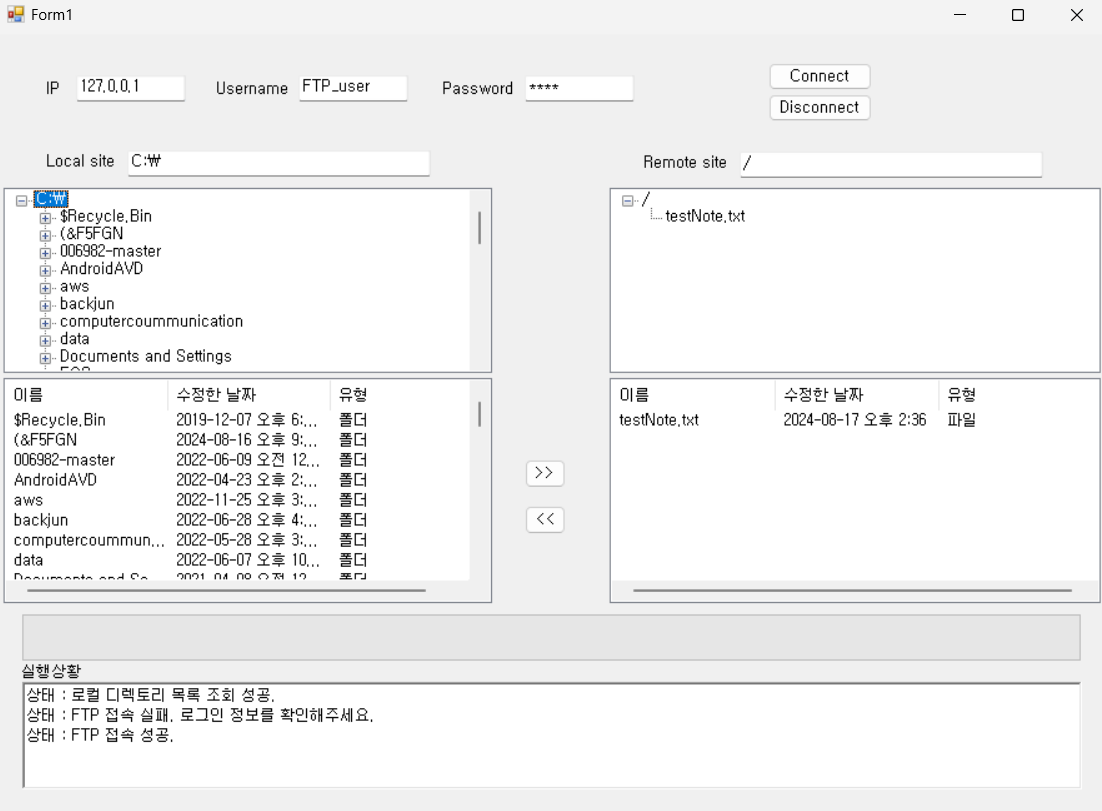
Task: Click the Connect button
Action: coord(819,75)
